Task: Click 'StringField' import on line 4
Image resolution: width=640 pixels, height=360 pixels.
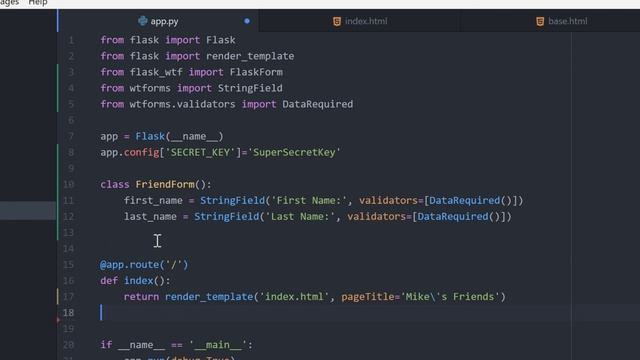Action: [250, 88]
